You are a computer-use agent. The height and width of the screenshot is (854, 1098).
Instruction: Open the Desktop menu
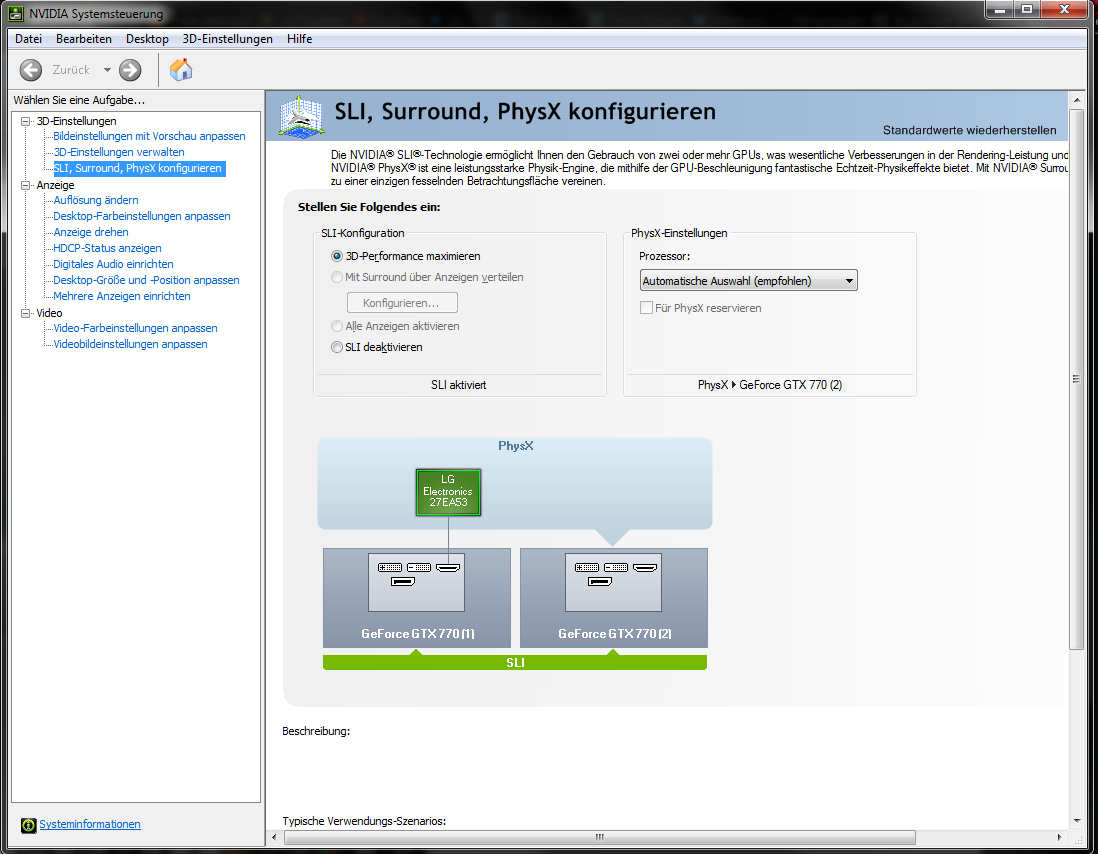tap(147, 39)
